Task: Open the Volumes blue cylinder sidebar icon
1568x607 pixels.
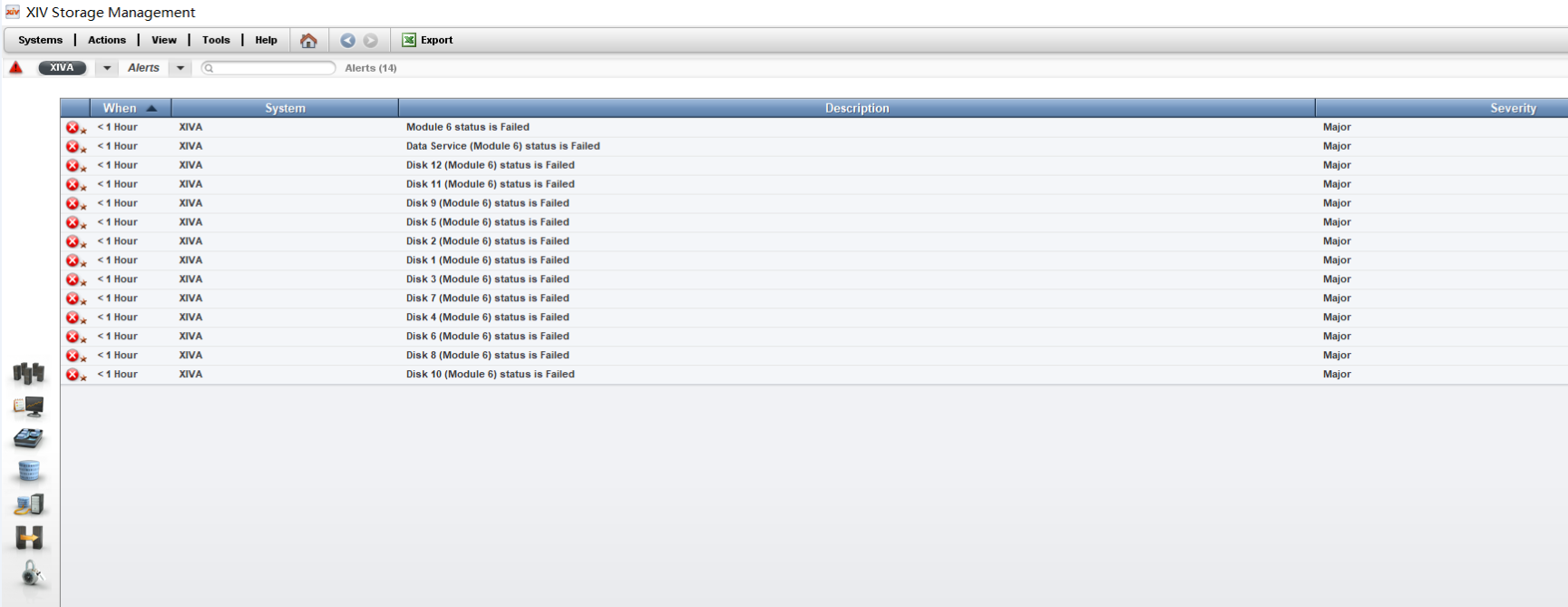Action: pos(29,472)
